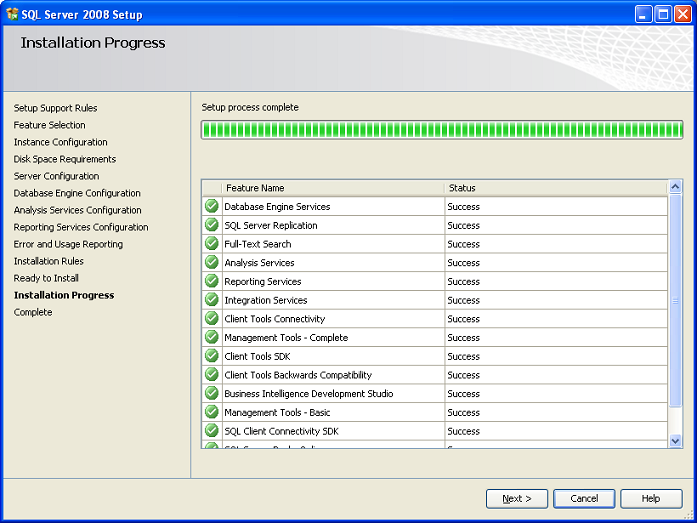Minimize the SQL Server 2008 Setup window
The width and height of the screenshot is (697, 523).
pos(643,14)
